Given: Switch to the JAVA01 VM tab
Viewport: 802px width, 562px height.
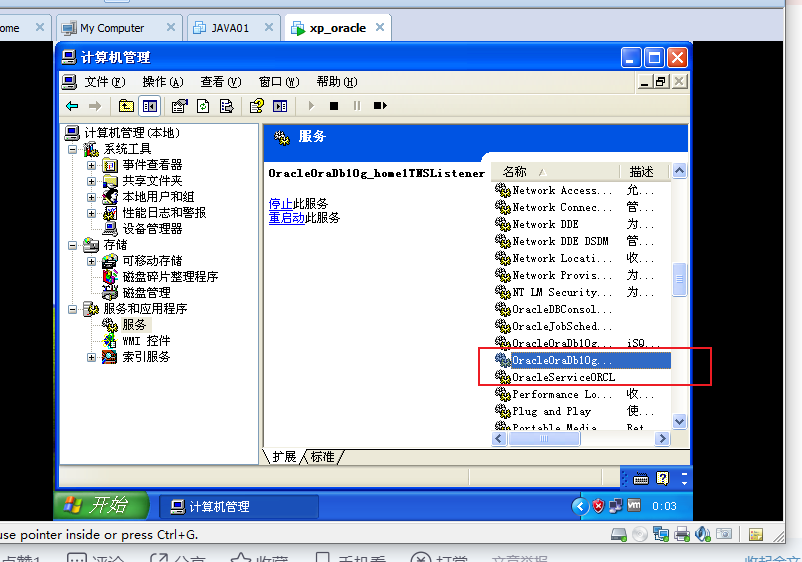Looking at the screenshot, I should click(229, 28).
